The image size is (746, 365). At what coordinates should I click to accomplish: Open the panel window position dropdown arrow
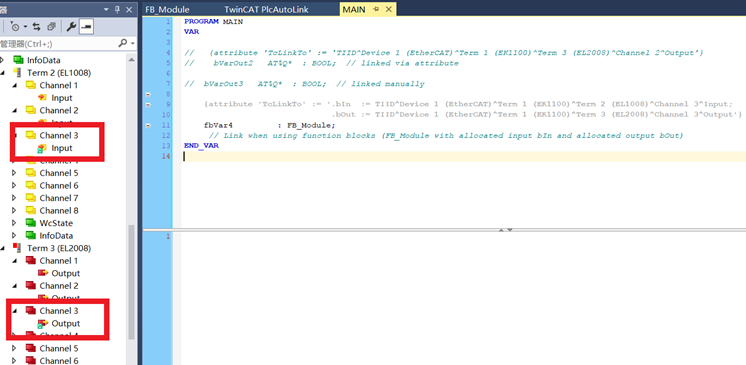coord(106,9)
